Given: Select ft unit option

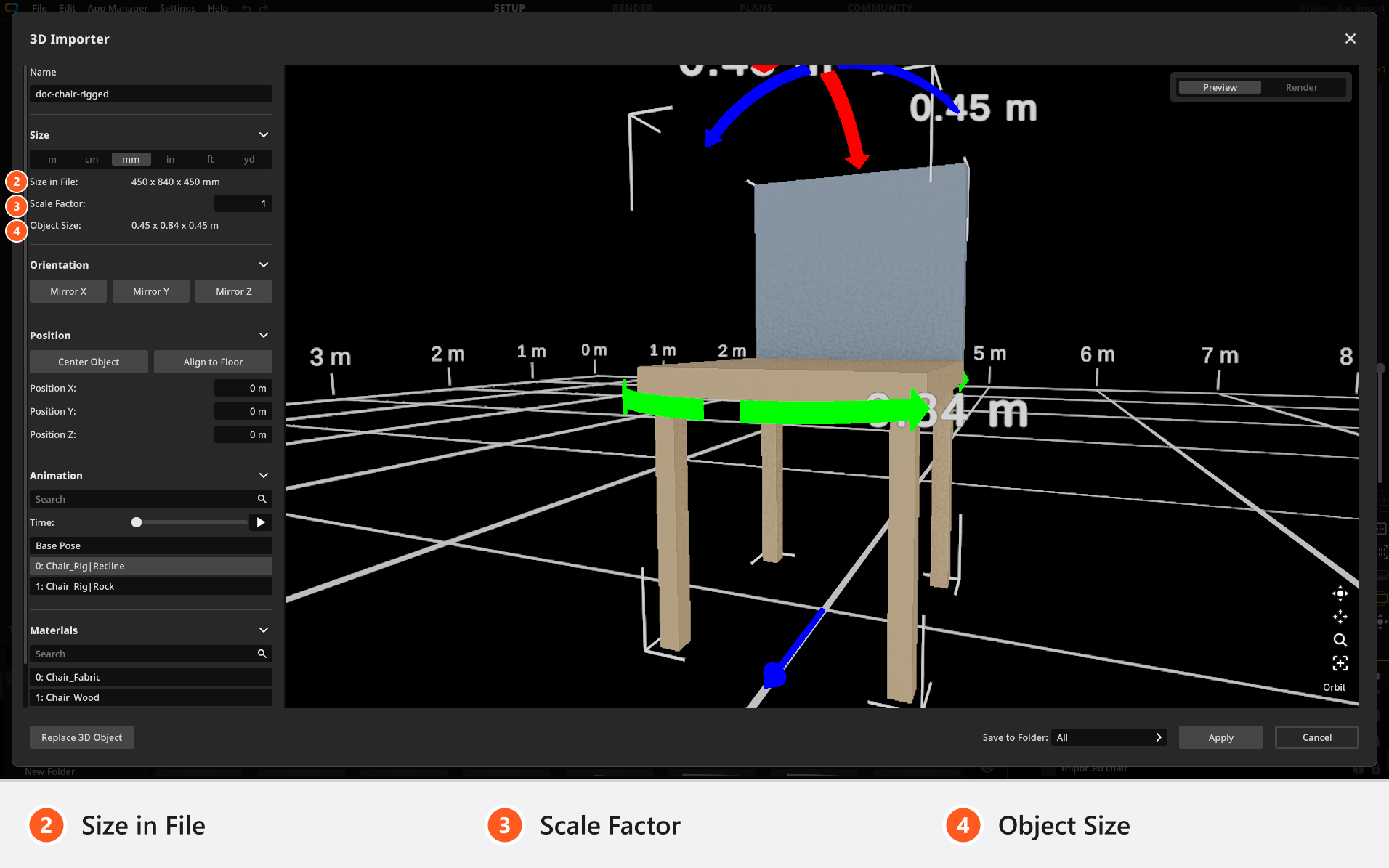Looking at the screenshot, I should pyautogui.click(x=210, y=159).
